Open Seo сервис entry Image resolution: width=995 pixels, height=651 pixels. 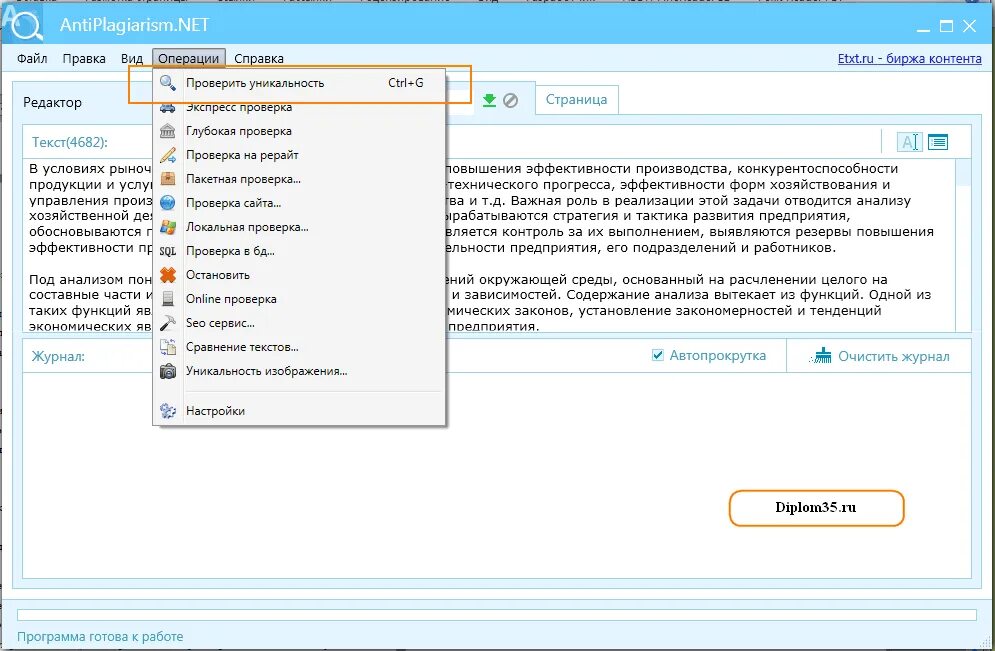point(300,323)
